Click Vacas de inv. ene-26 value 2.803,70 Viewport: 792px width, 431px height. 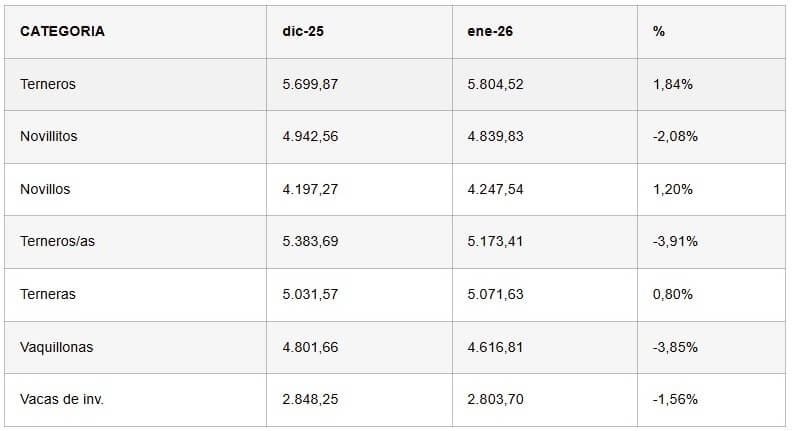495,399
